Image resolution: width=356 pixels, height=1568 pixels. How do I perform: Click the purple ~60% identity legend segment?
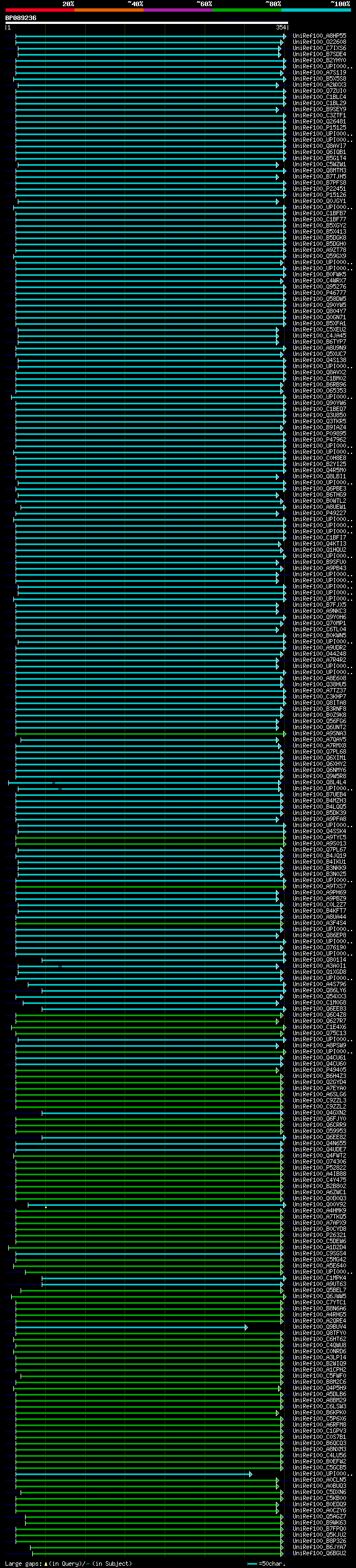point(177,10)
